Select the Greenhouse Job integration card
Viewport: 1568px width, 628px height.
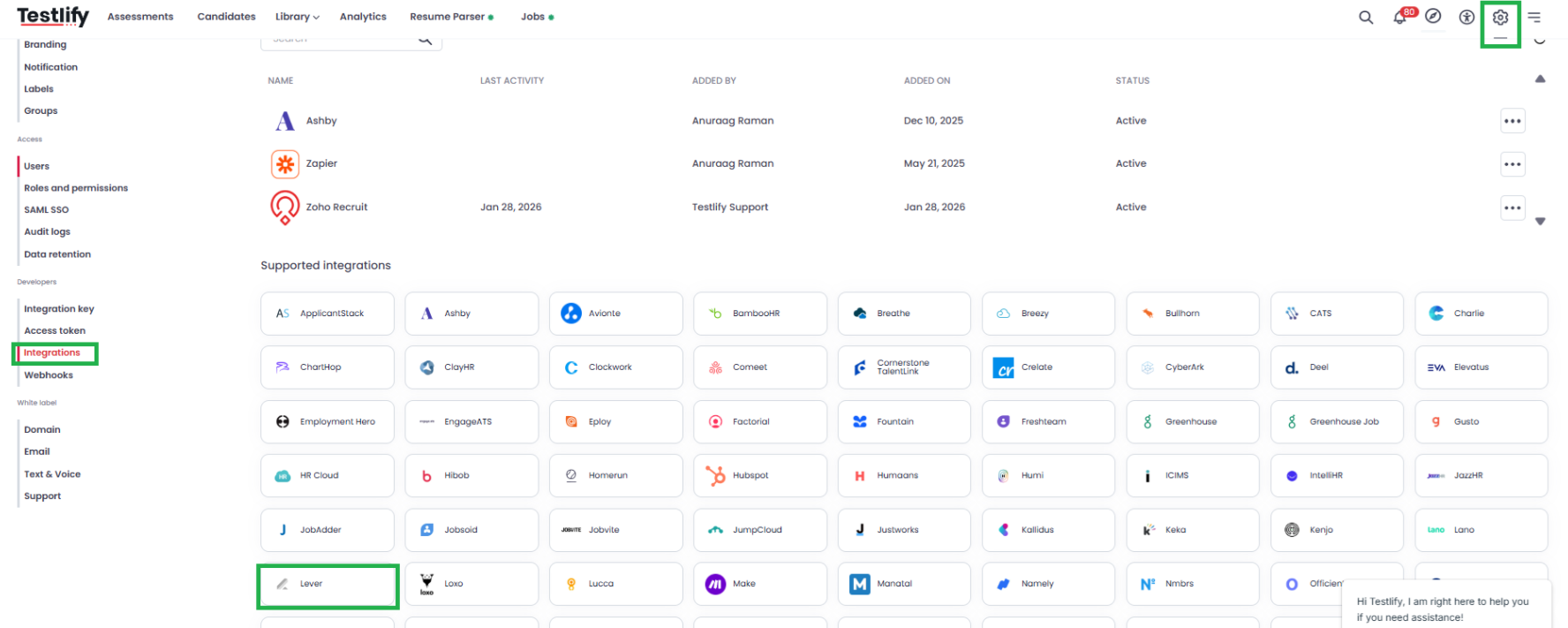tap(1337, 422)
